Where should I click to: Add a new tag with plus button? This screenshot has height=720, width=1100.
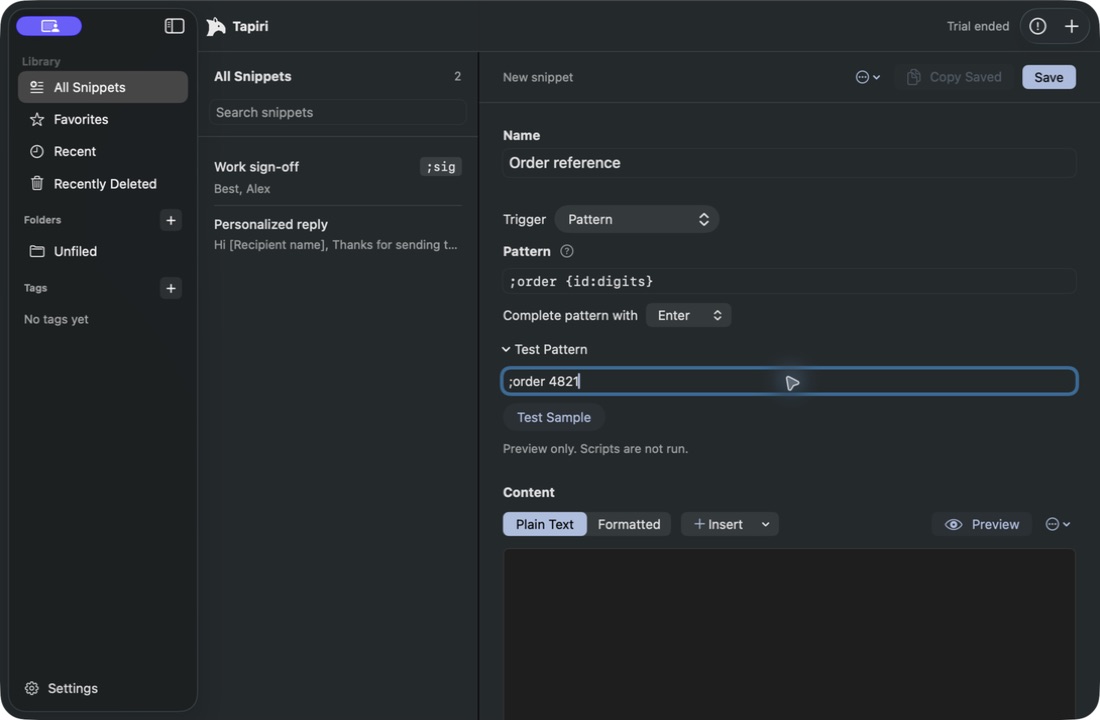(170, 288)
